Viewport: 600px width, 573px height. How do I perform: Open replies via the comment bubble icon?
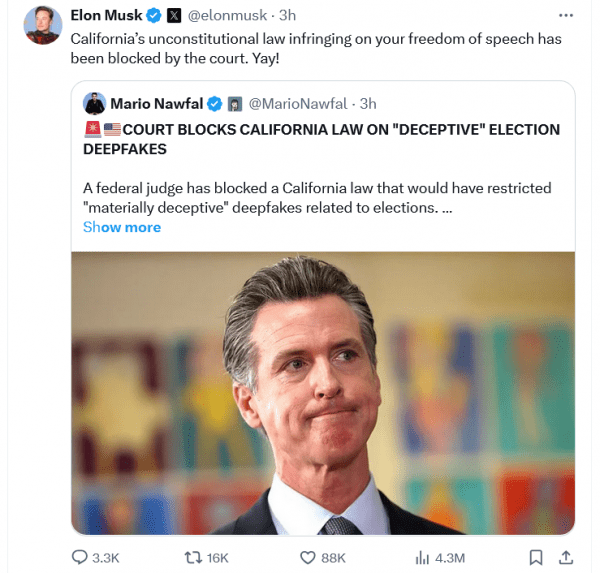coord(80,557)
